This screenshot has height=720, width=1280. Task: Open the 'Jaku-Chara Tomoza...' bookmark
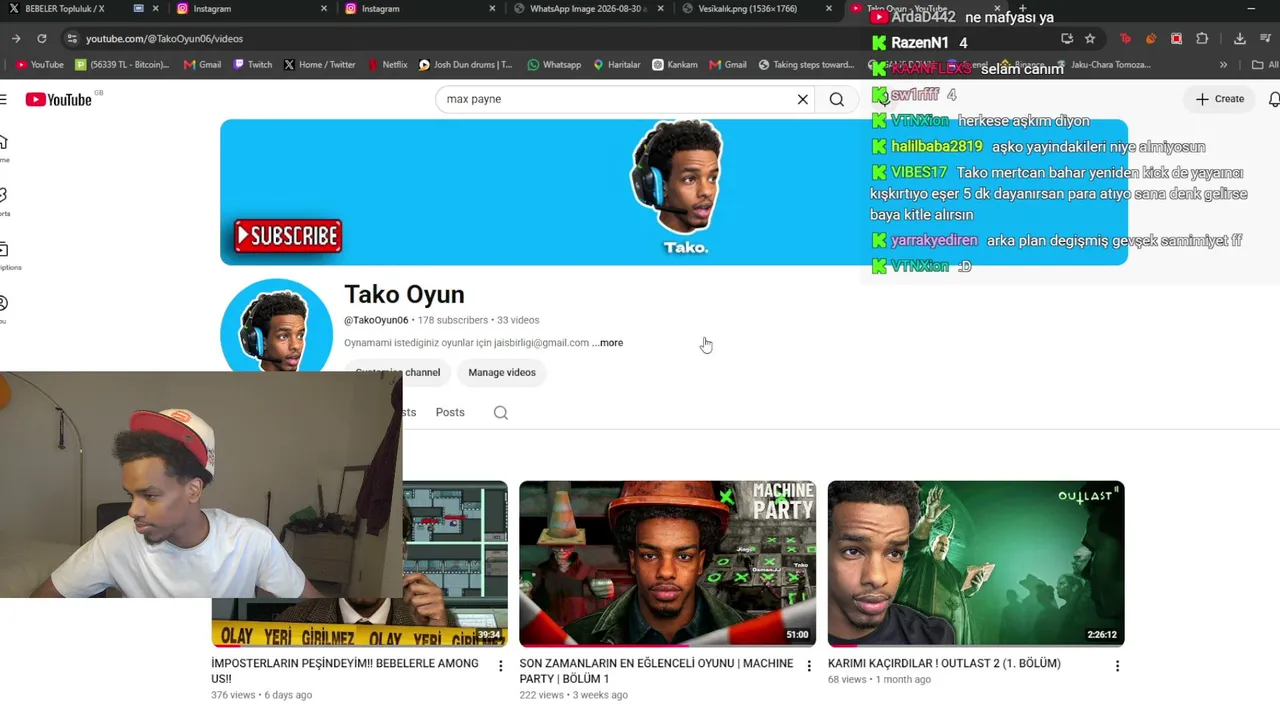point(1102,65)
